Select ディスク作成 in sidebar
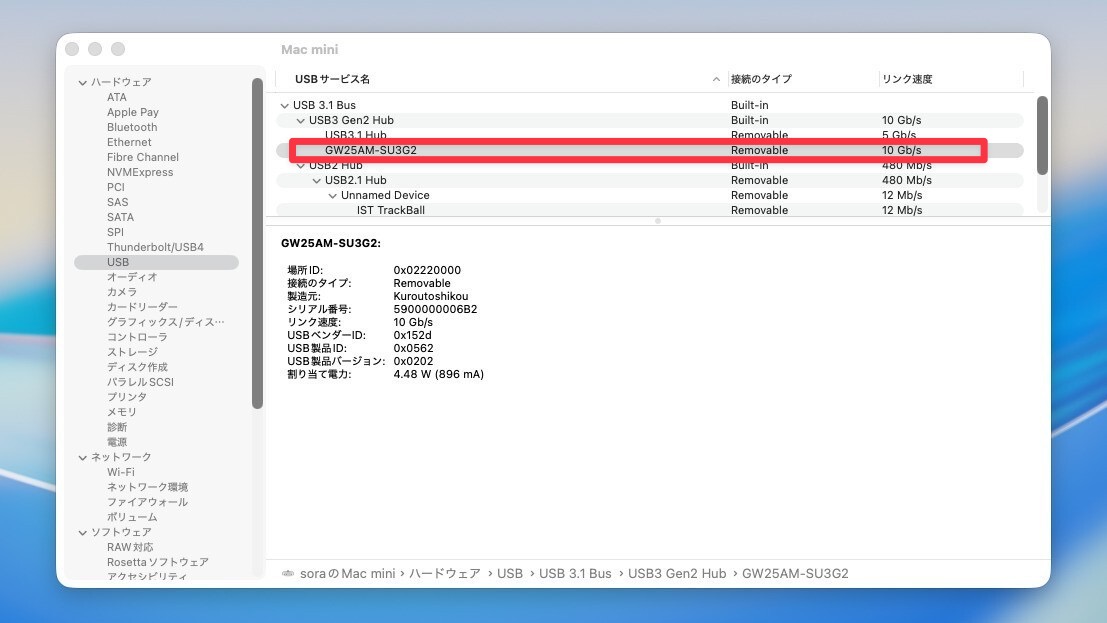1107x623 pixels. pyautogui.click(x=137, y=367)
